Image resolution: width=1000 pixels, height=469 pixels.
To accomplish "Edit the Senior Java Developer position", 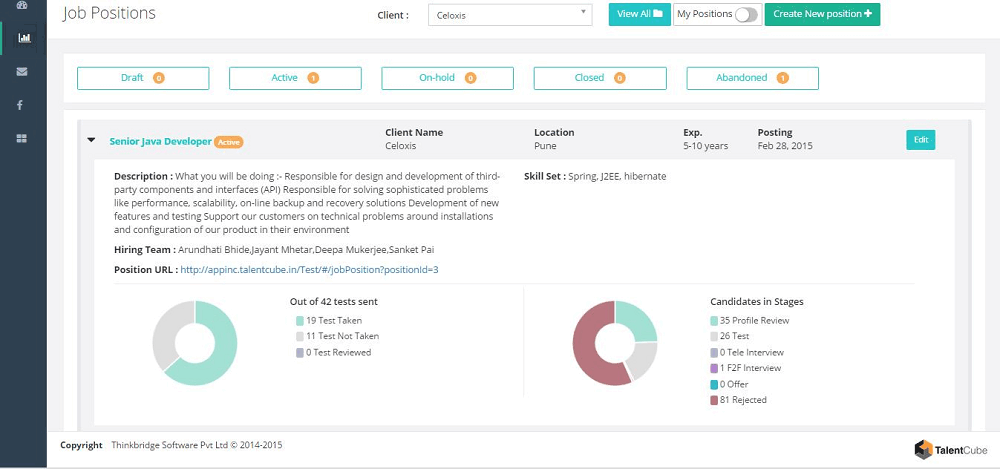I will 920,140.
